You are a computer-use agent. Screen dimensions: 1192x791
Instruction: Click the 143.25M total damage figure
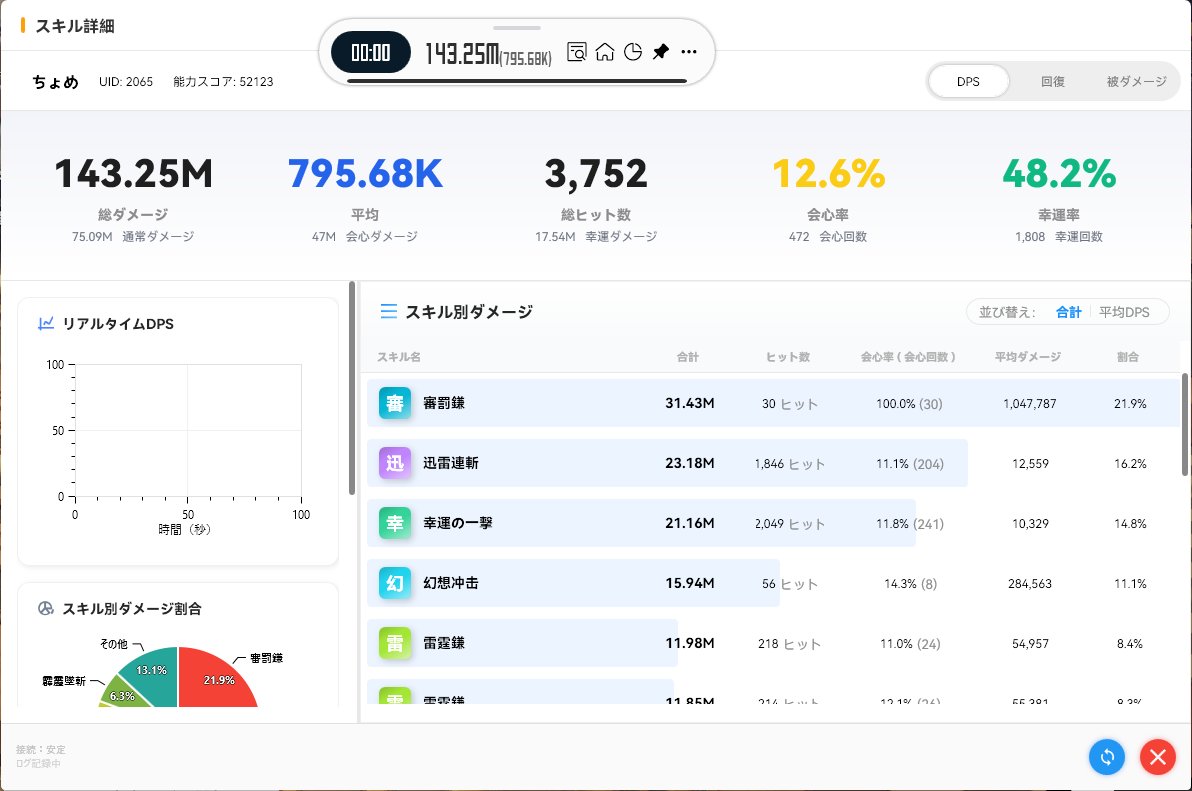pyautogui.click(x=133, y=174)
